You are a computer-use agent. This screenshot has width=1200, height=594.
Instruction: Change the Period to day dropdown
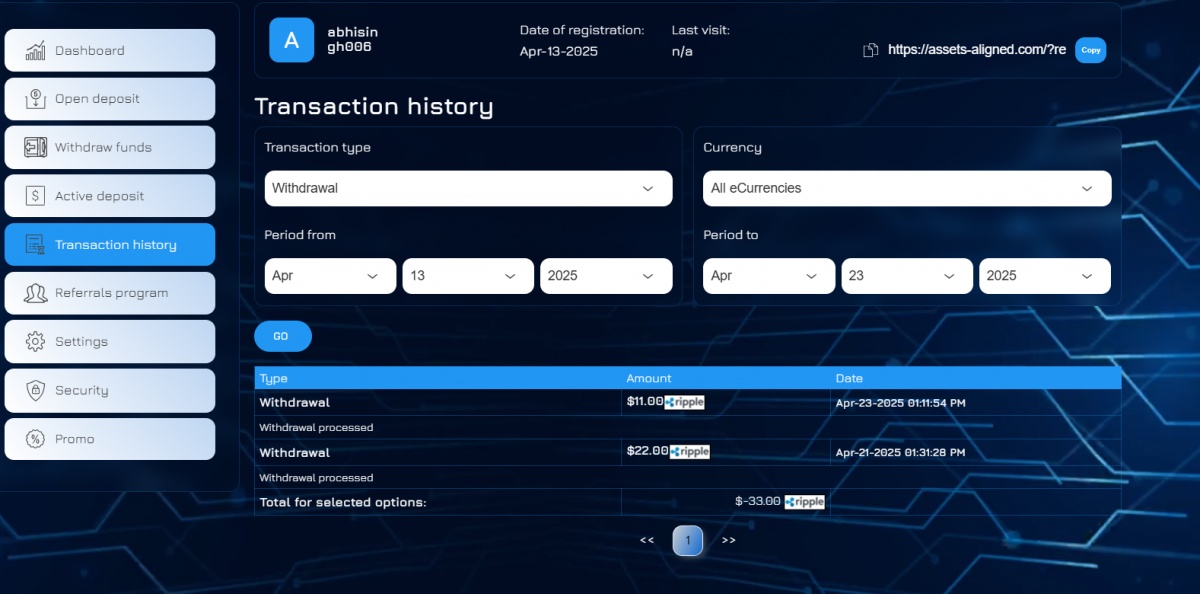coord(906,276)
